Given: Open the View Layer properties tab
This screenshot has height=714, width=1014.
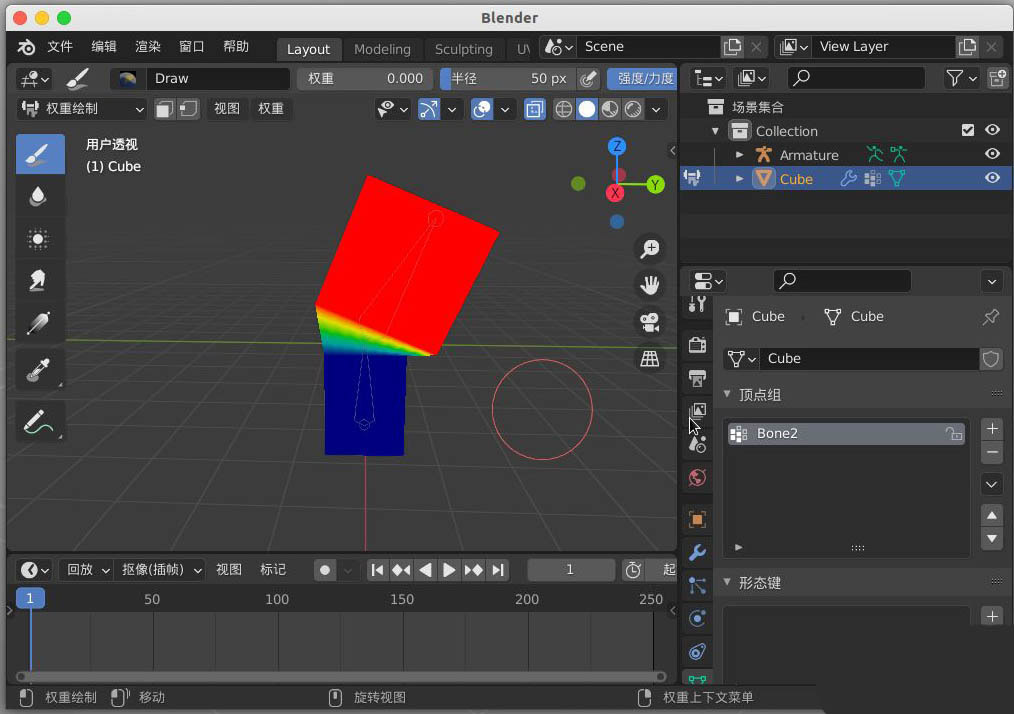Looking at the screenshot, I should click(x=697, y=411).
